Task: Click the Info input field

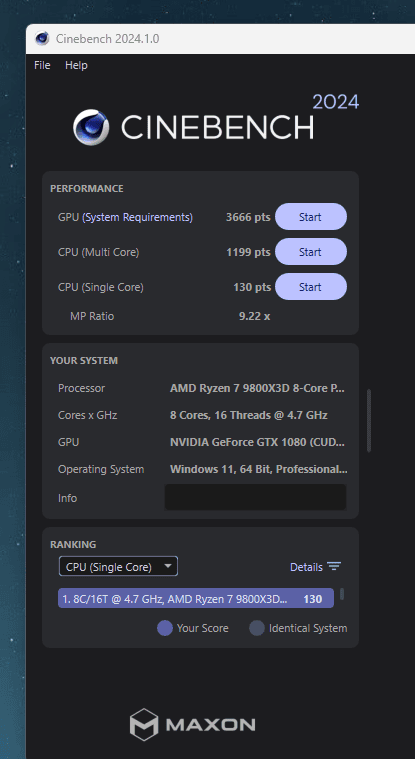Action: (255, 497)
